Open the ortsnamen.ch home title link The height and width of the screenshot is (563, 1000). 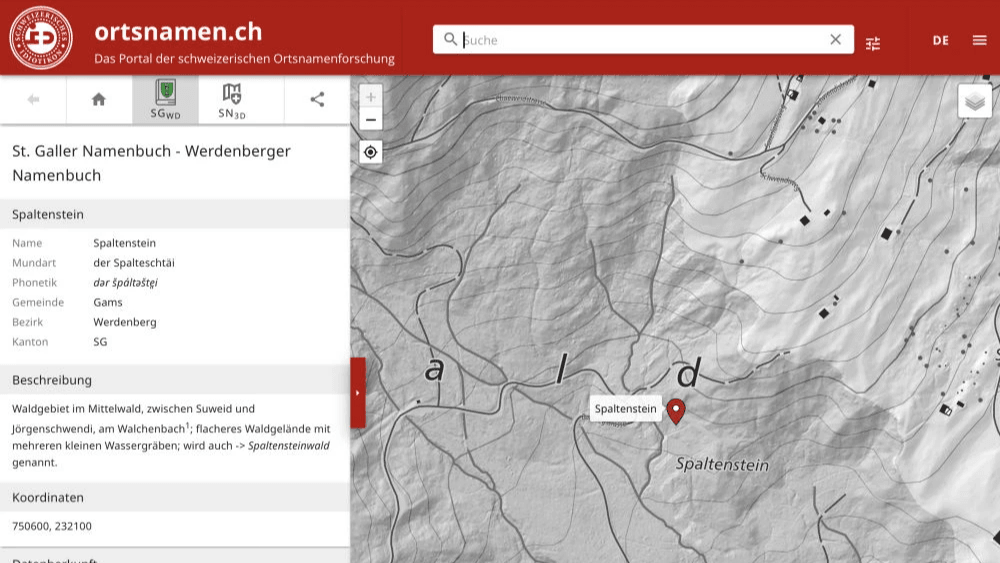[x=179, y=31]
